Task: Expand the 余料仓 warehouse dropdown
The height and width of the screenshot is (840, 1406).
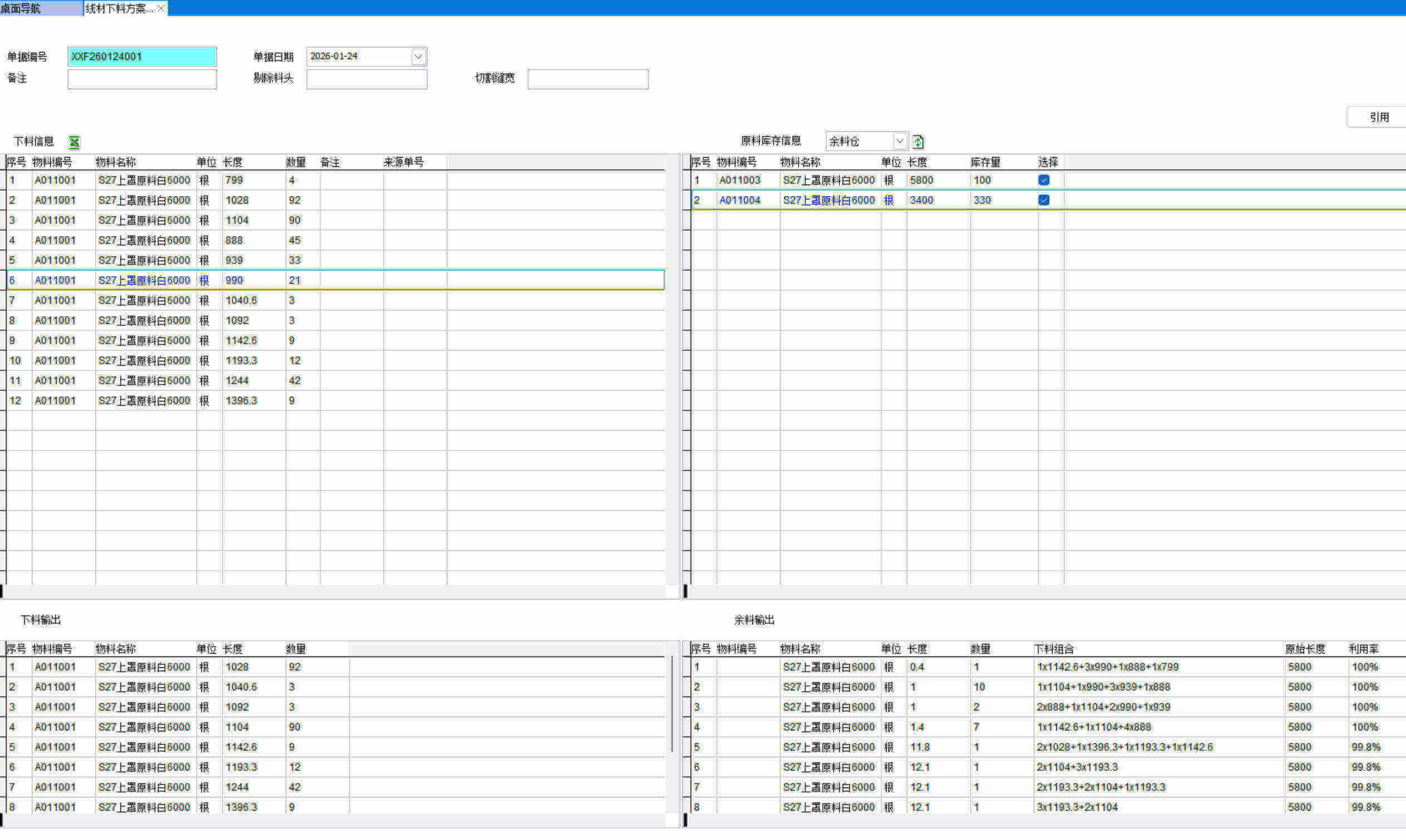Action: [899, 141]
